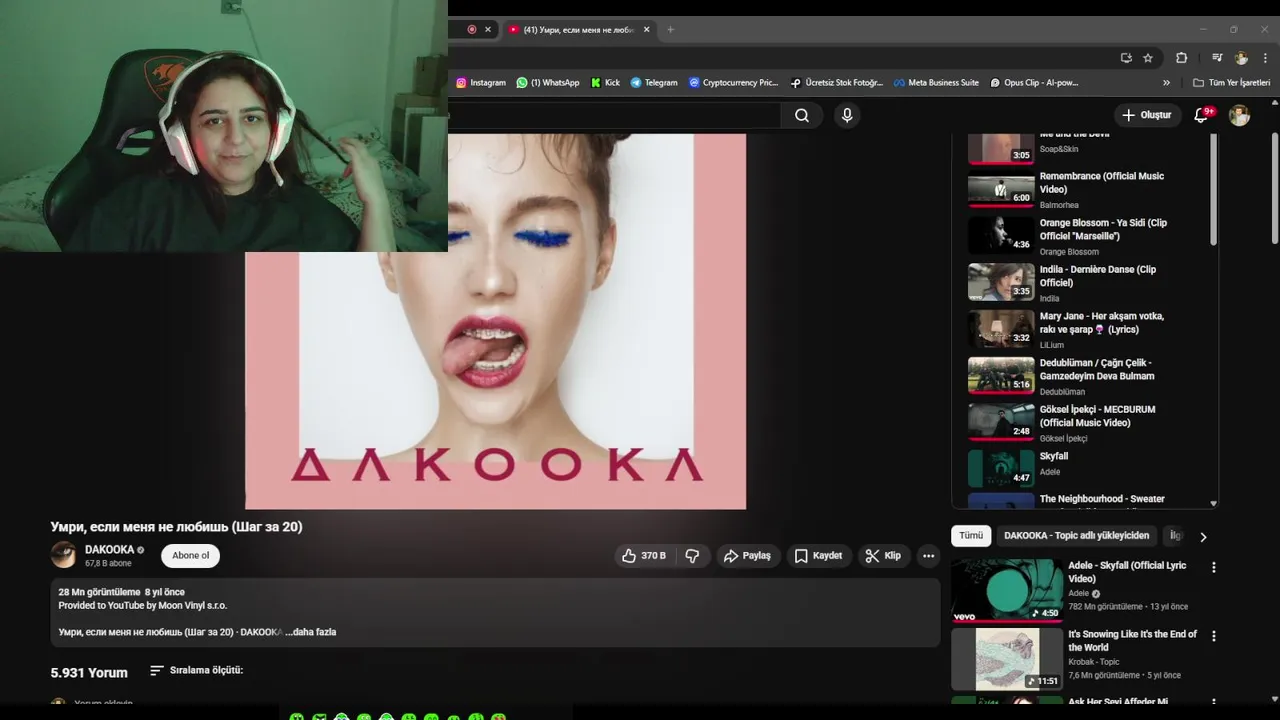Screen dimensions: 1280x720
Task: Click the Oluştur create button
Action: click(1147, 115)
